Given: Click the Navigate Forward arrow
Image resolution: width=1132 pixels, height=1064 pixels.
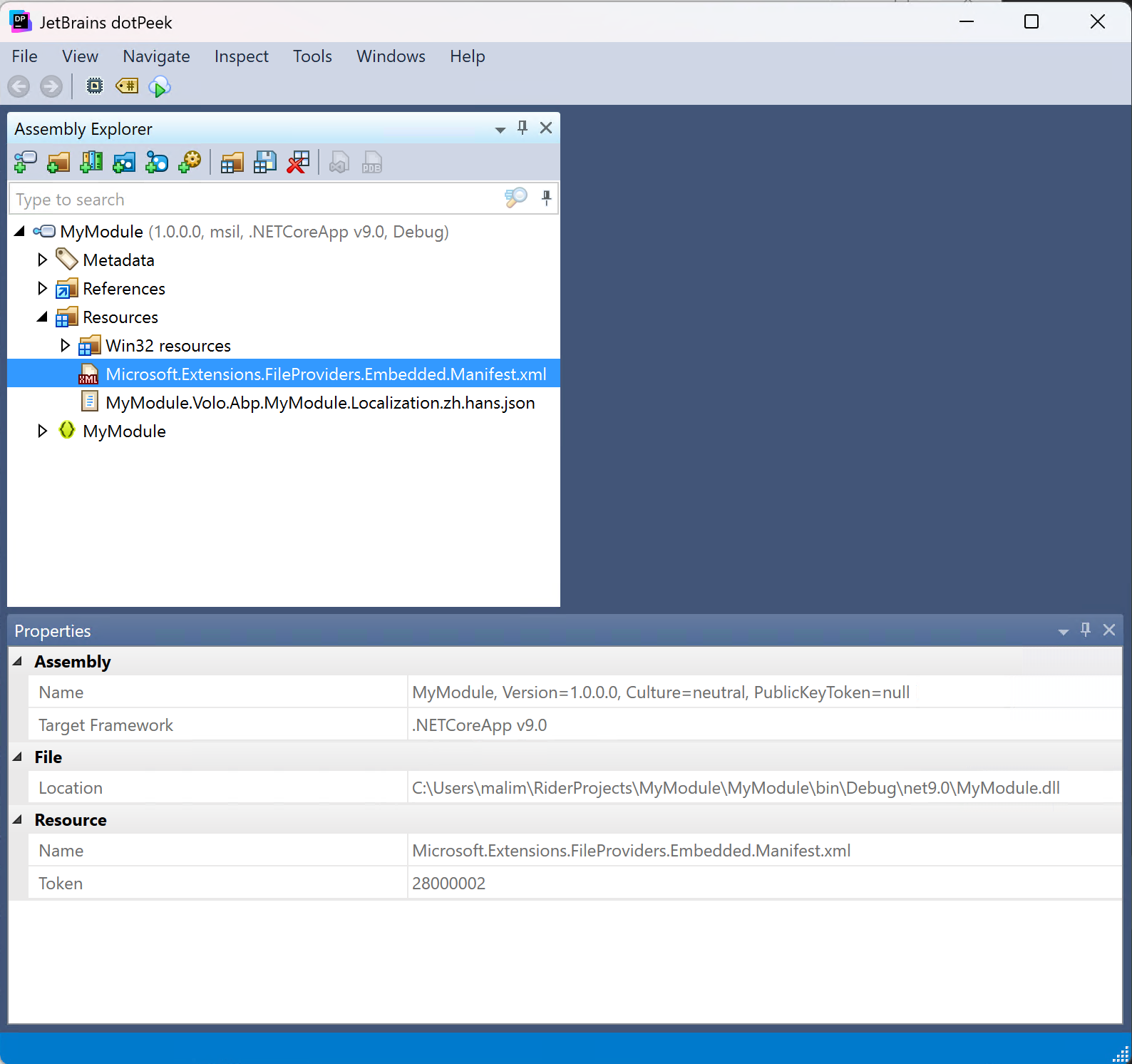Looking at the screenshot, I should (51, 87).
